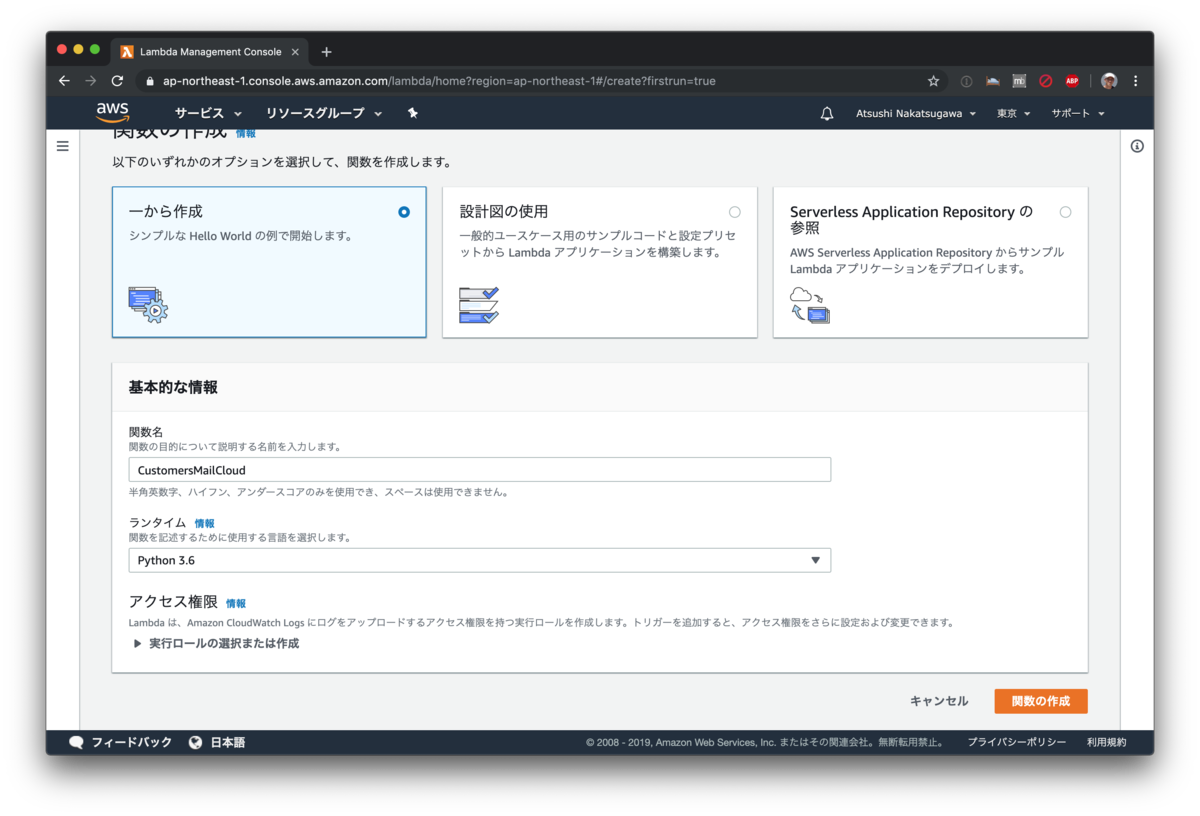Select the 一から作成 radio button
The width and height of the screenshot is (1200, 816).
[x=404, y=212]
